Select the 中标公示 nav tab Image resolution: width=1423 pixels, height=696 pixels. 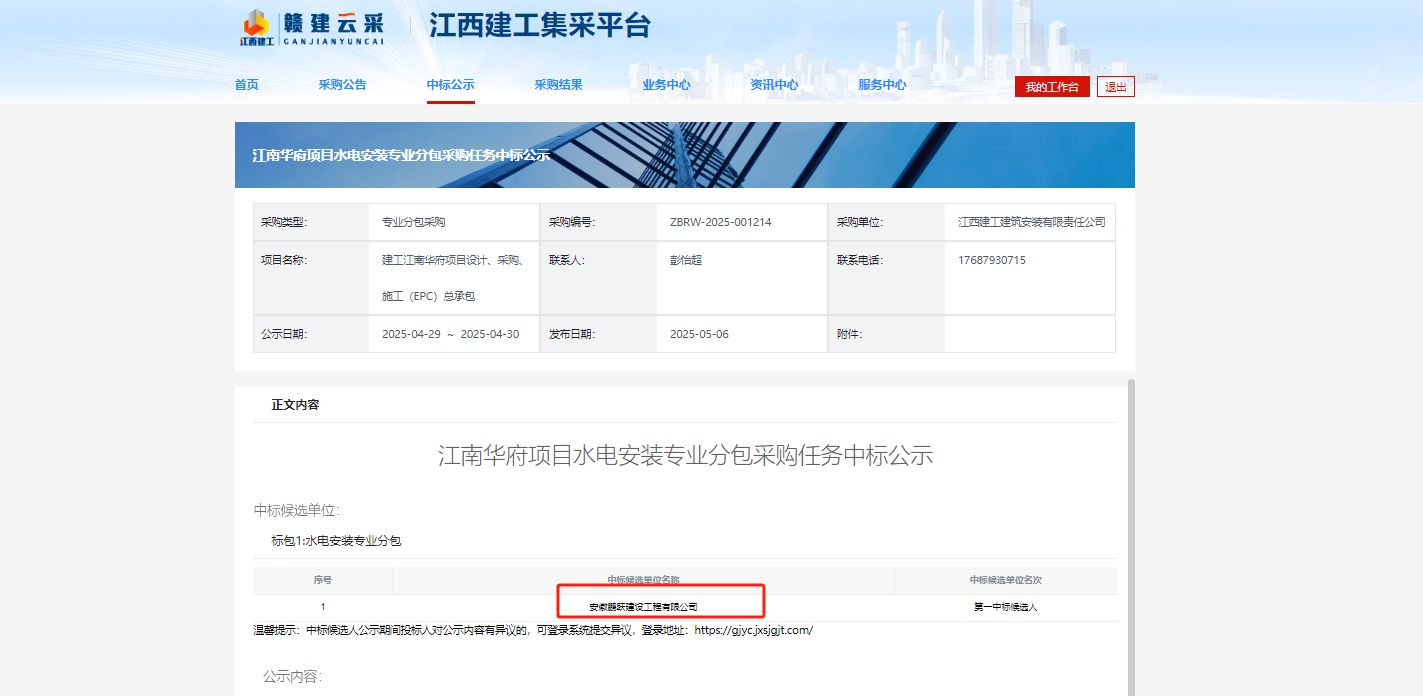pos(451,85)
